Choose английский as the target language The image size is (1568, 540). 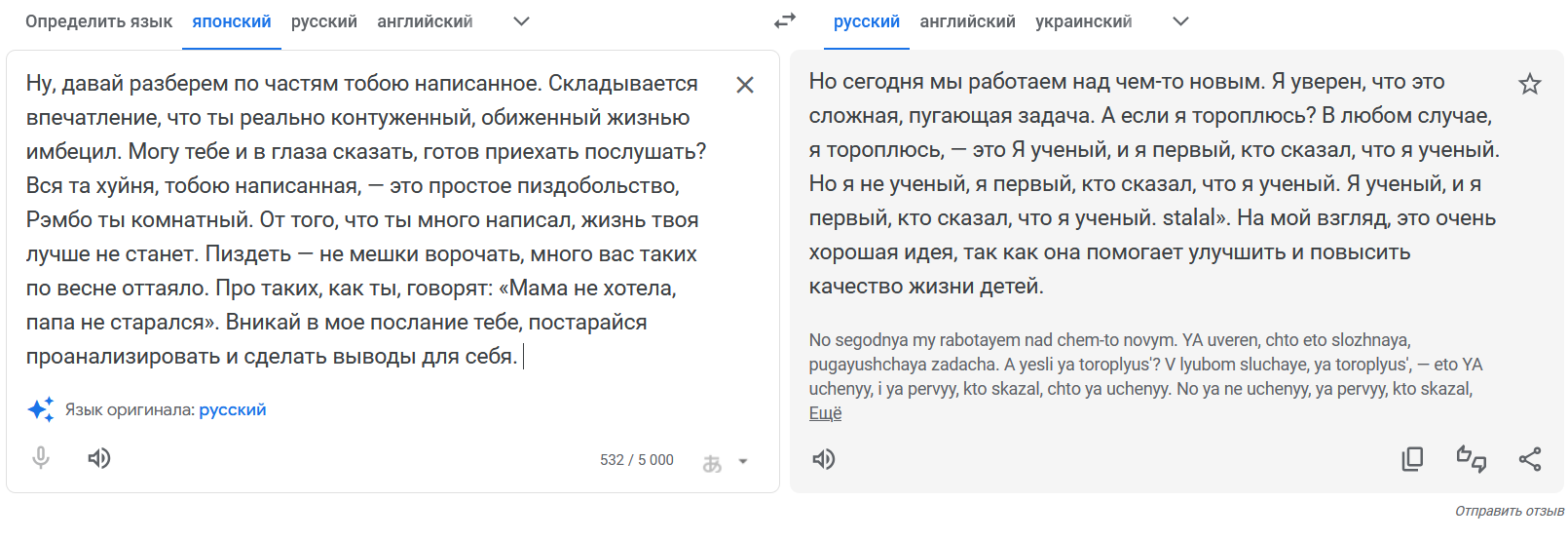(x=968, y=21)
